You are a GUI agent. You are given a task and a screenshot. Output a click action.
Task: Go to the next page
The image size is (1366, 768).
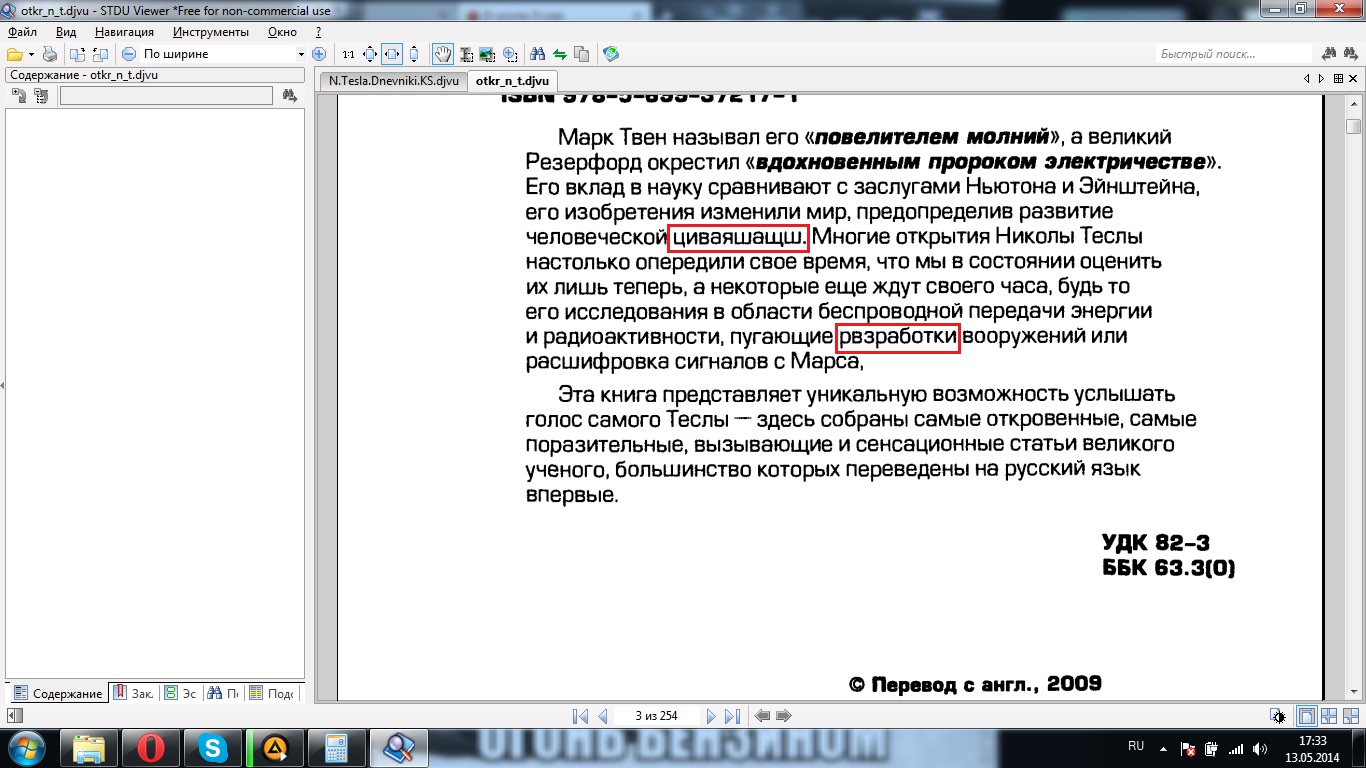click(x=711, y=716)
